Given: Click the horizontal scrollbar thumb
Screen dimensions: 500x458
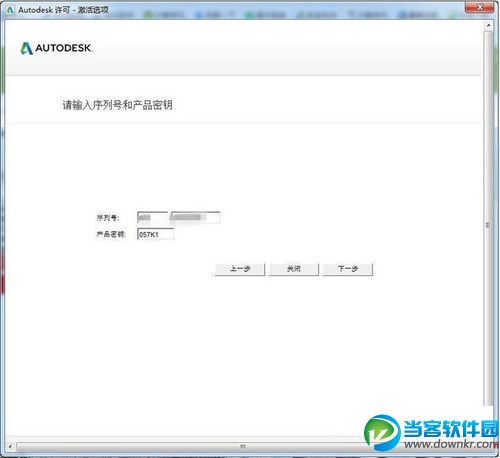Looking at the screenshot, I should point(243,446).
